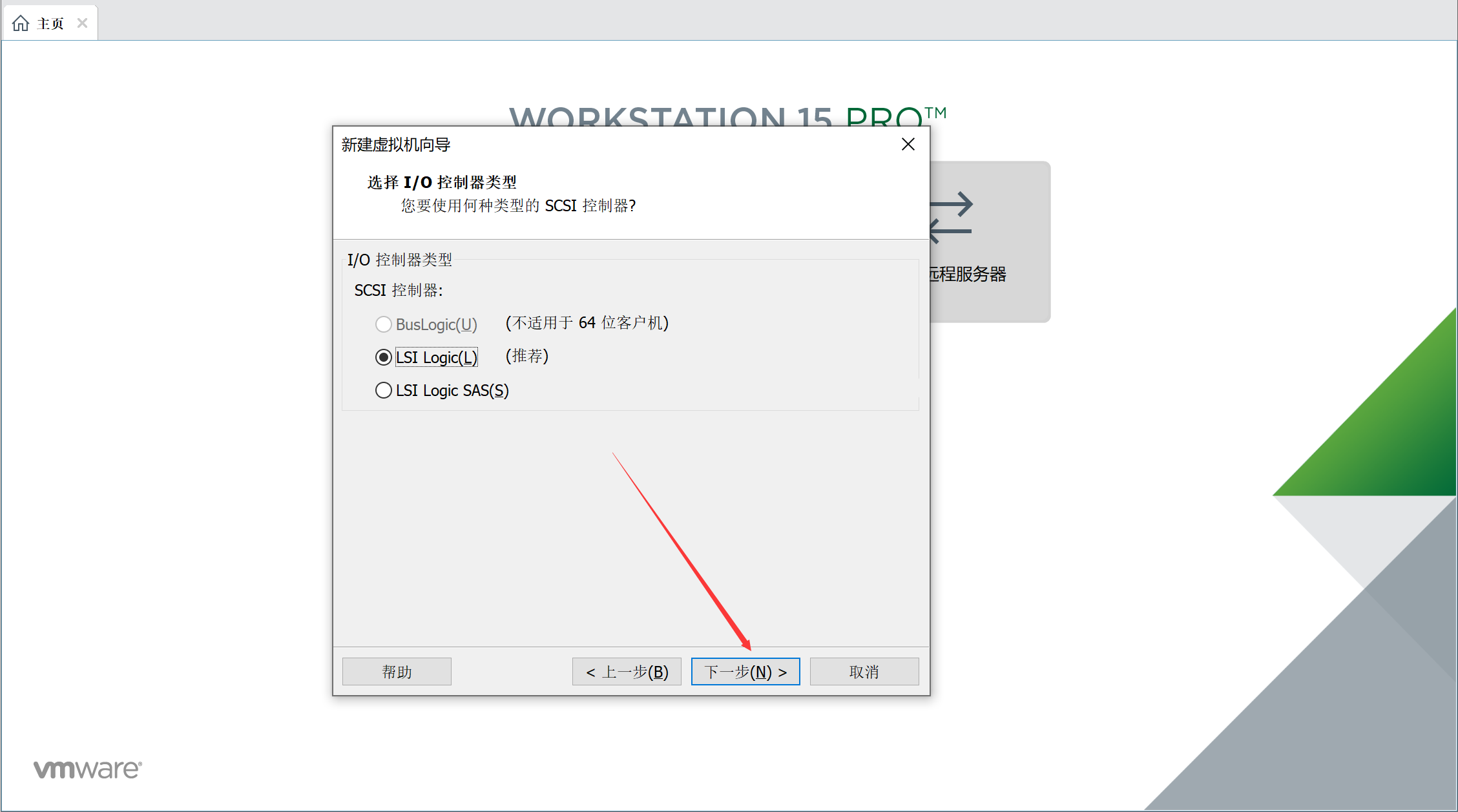Click 下一步 to proceed to next step
The height and width of the screenshot is (812, 1458).
click(x=745, y=672)
